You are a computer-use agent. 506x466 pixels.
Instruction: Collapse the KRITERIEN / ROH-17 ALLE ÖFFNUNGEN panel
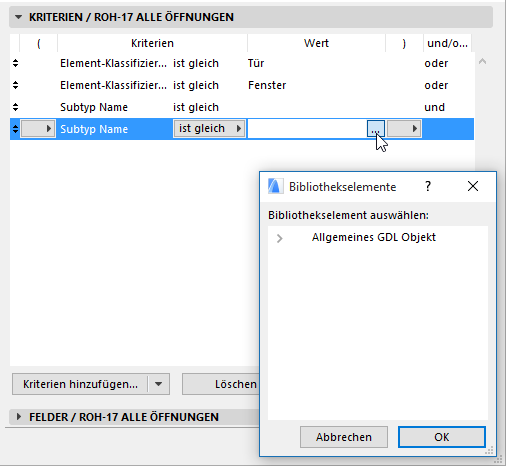click(18, 17)
